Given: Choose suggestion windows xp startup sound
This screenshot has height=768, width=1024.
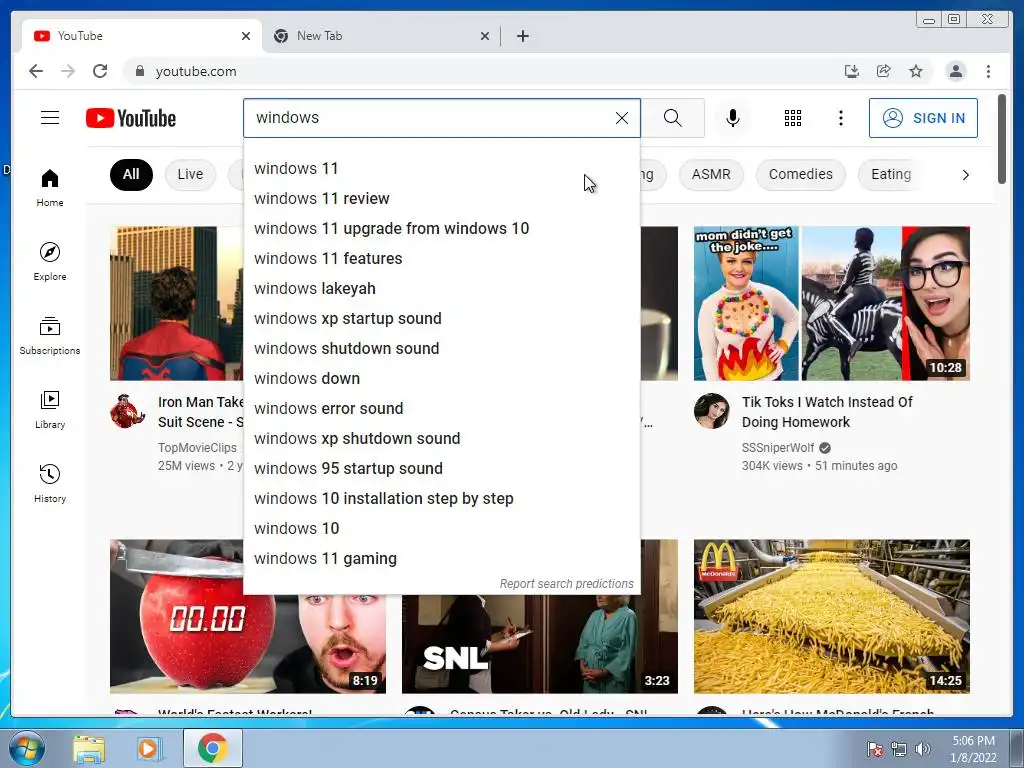Looking at the screenshot, I should tap(441, 319).
